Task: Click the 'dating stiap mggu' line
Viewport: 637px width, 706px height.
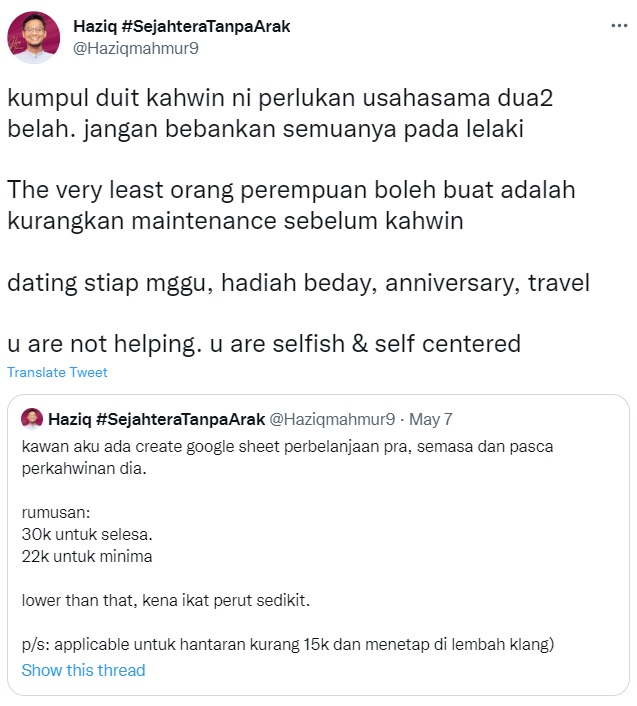Action: 298,283
